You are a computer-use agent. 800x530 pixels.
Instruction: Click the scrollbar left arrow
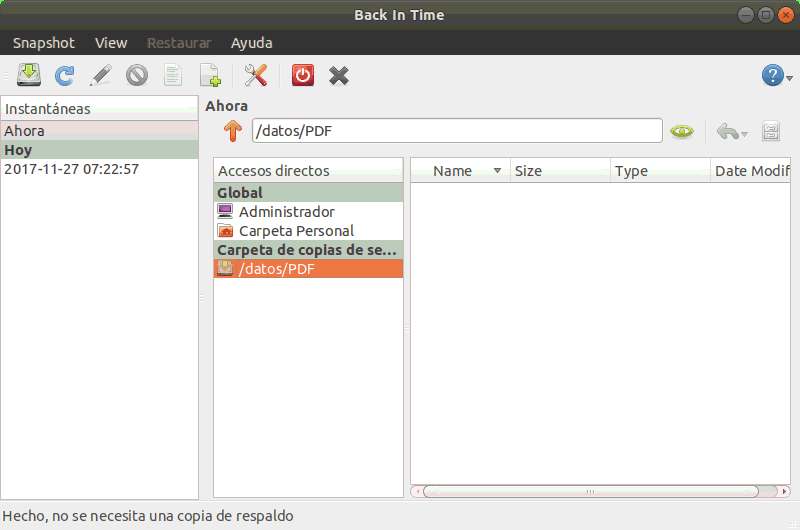[417, 491]
